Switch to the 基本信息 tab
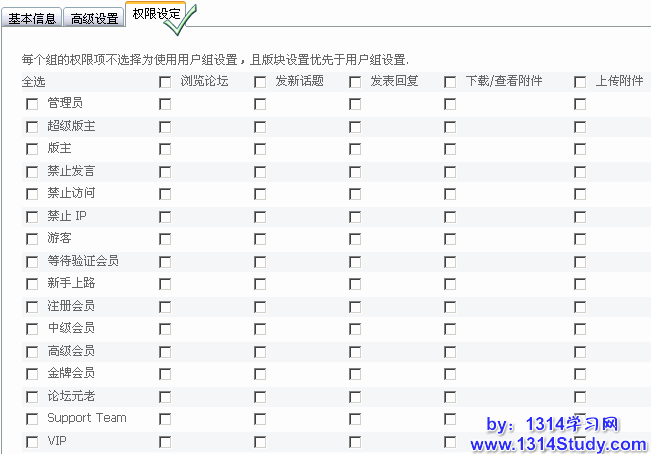Screen dimensions: 651x454 33,18
